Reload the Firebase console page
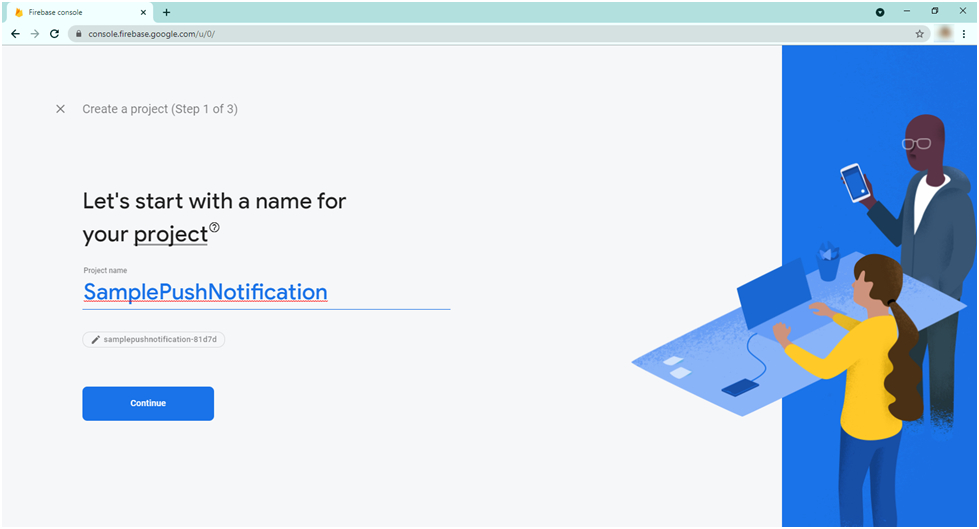 (54, 34)
